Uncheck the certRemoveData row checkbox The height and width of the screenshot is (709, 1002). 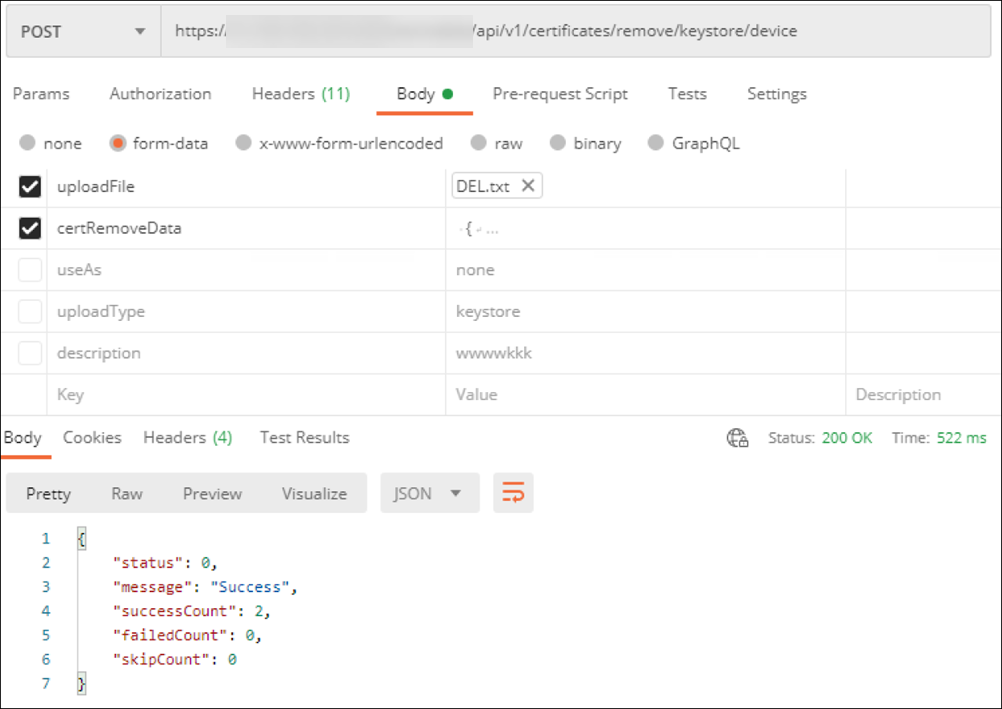[30, 229]
